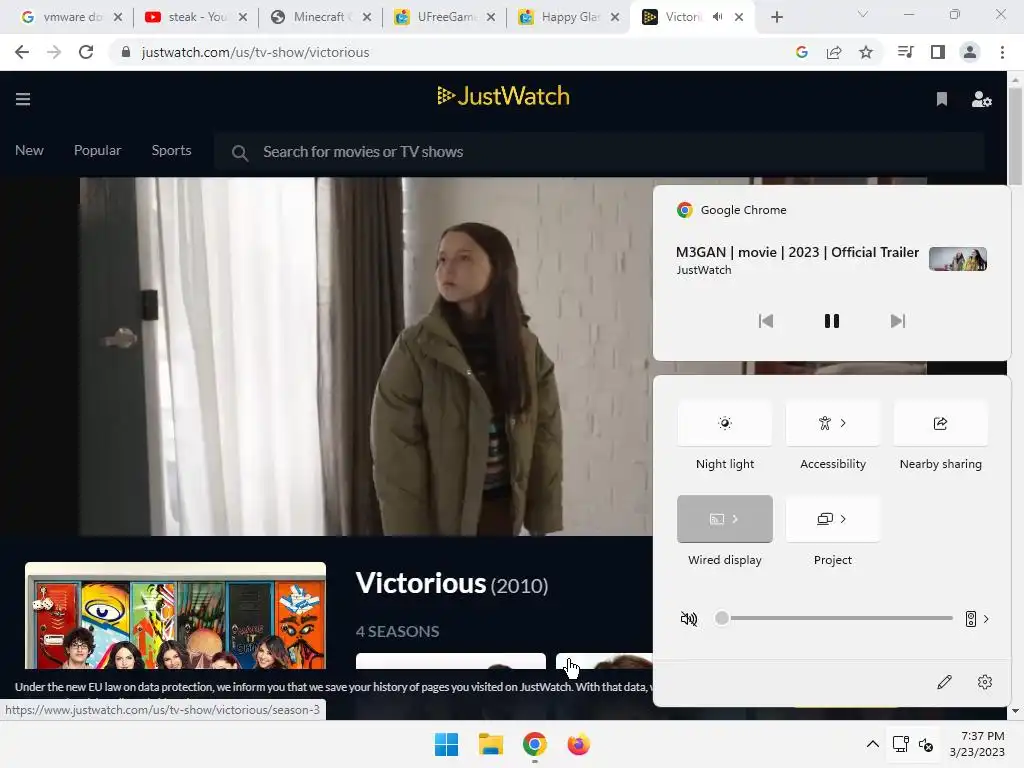Viewport: 1024px width, 768px height.
Task: Open the Chrome profile avatar
Action: (970, 52)
